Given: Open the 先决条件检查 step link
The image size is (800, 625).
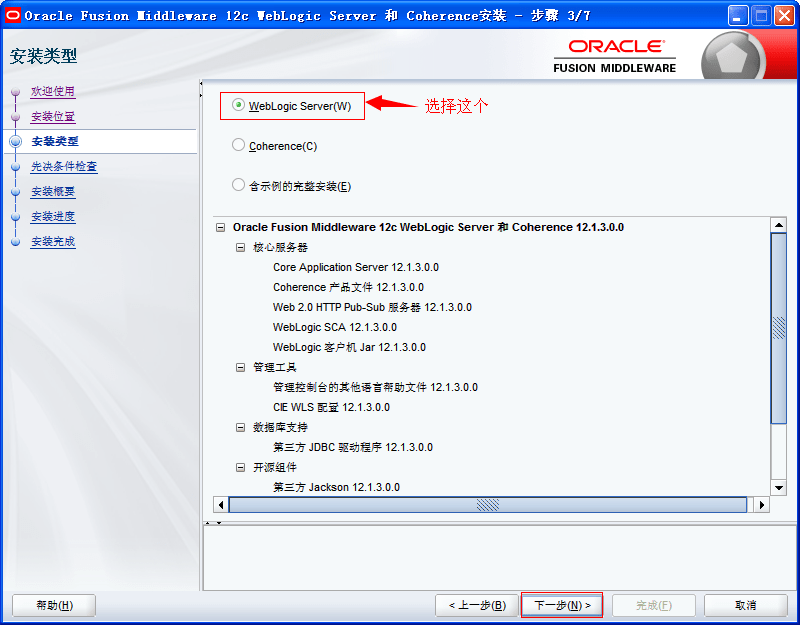Looking at the screenshot, I should [x=64, y=166].
